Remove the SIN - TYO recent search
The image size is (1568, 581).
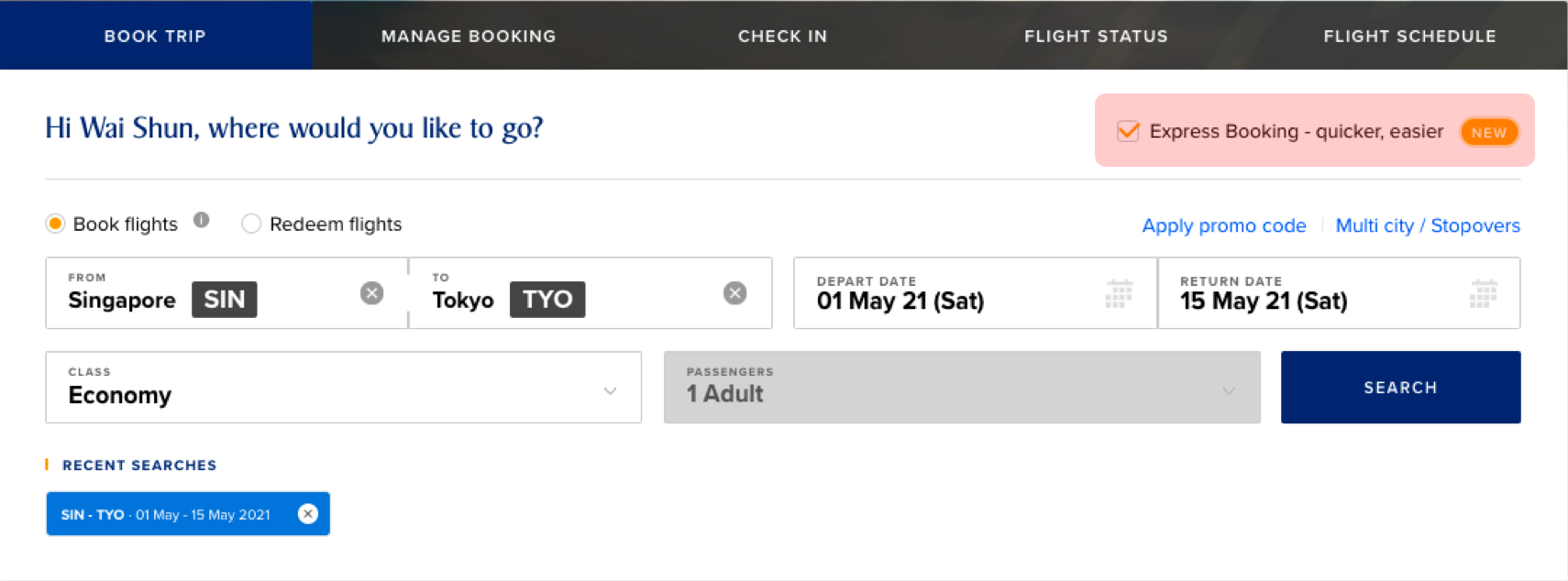click(308, 514)
